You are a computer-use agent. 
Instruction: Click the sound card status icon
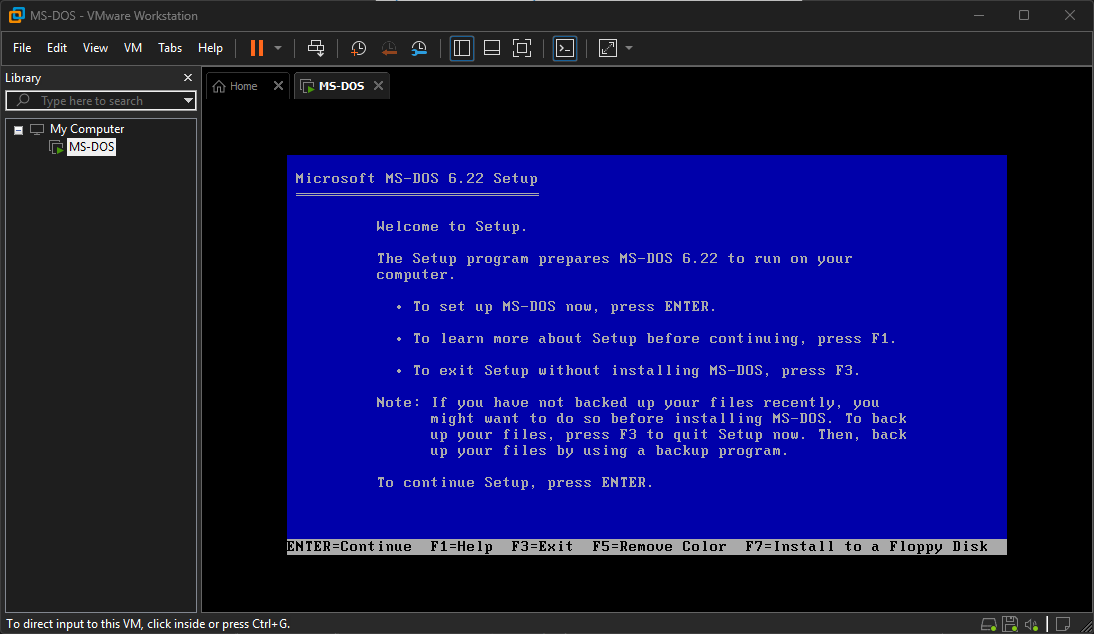[x=1032, y=624]
